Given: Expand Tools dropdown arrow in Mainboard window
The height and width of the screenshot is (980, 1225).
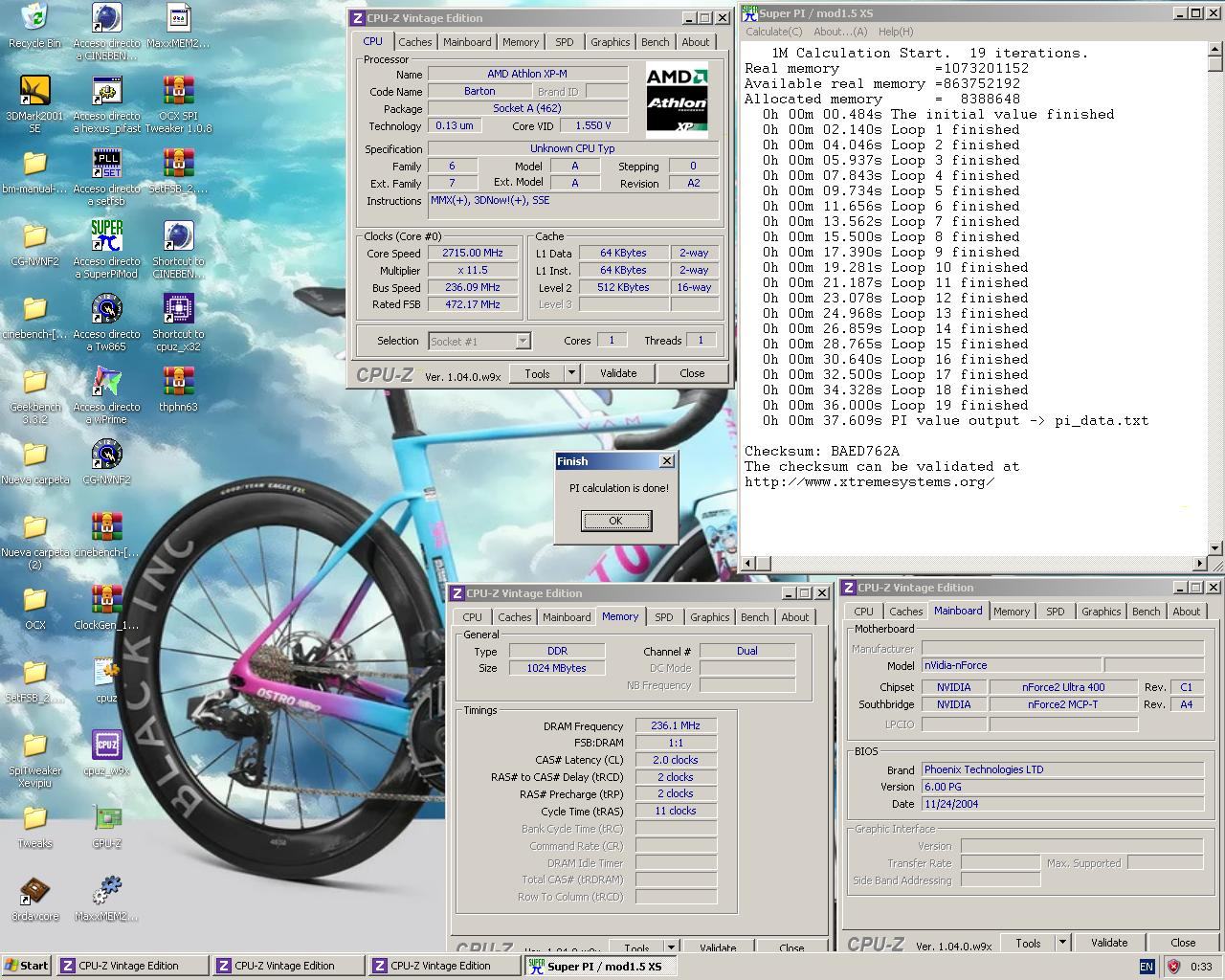Looking at the screenshot, I should [x=1061, y=943].
